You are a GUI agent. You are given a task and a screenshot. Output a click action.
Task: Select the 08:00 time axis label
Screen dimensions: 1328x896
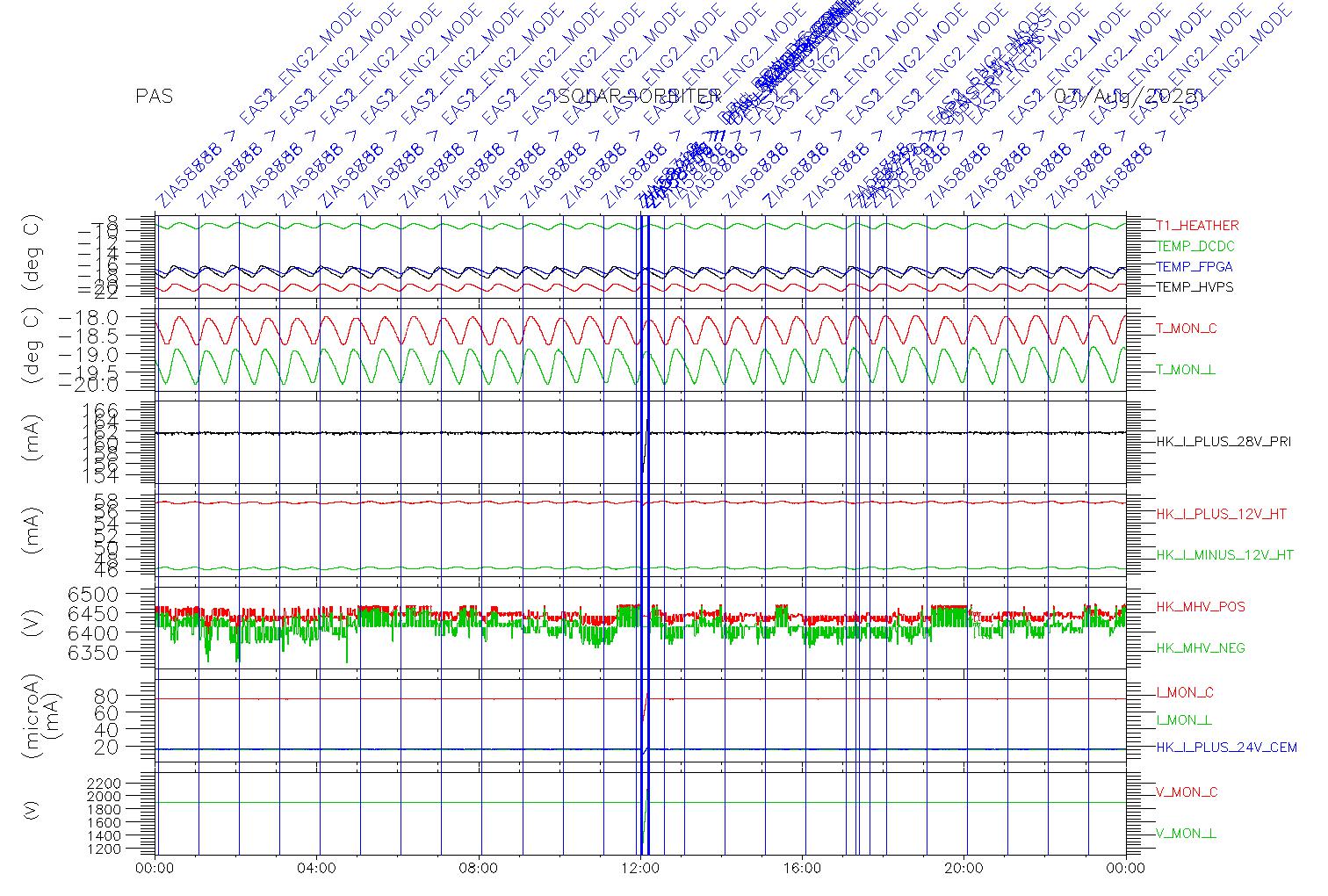(479, 869)
